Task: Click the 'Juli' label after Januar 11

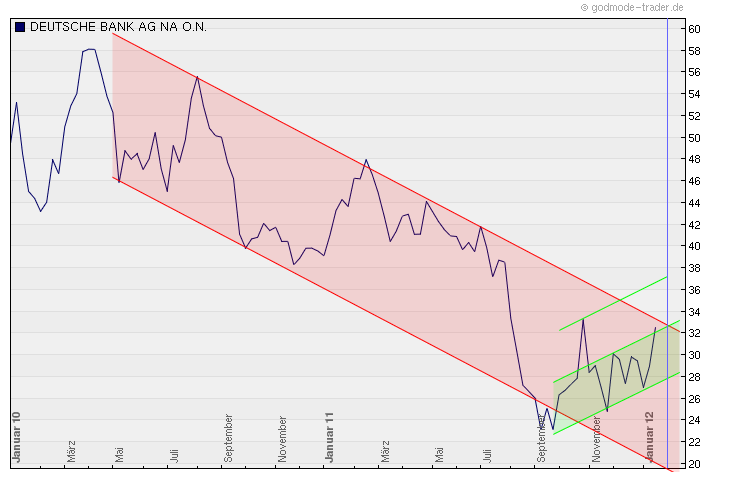Action: (487, 456)
